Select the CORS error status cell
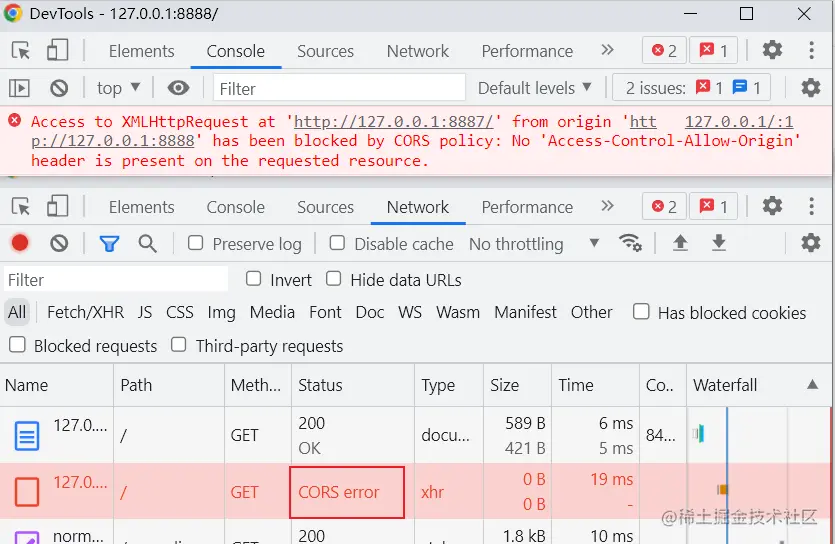This screenshot has width=835, height=544. click(x=347, y=492)
